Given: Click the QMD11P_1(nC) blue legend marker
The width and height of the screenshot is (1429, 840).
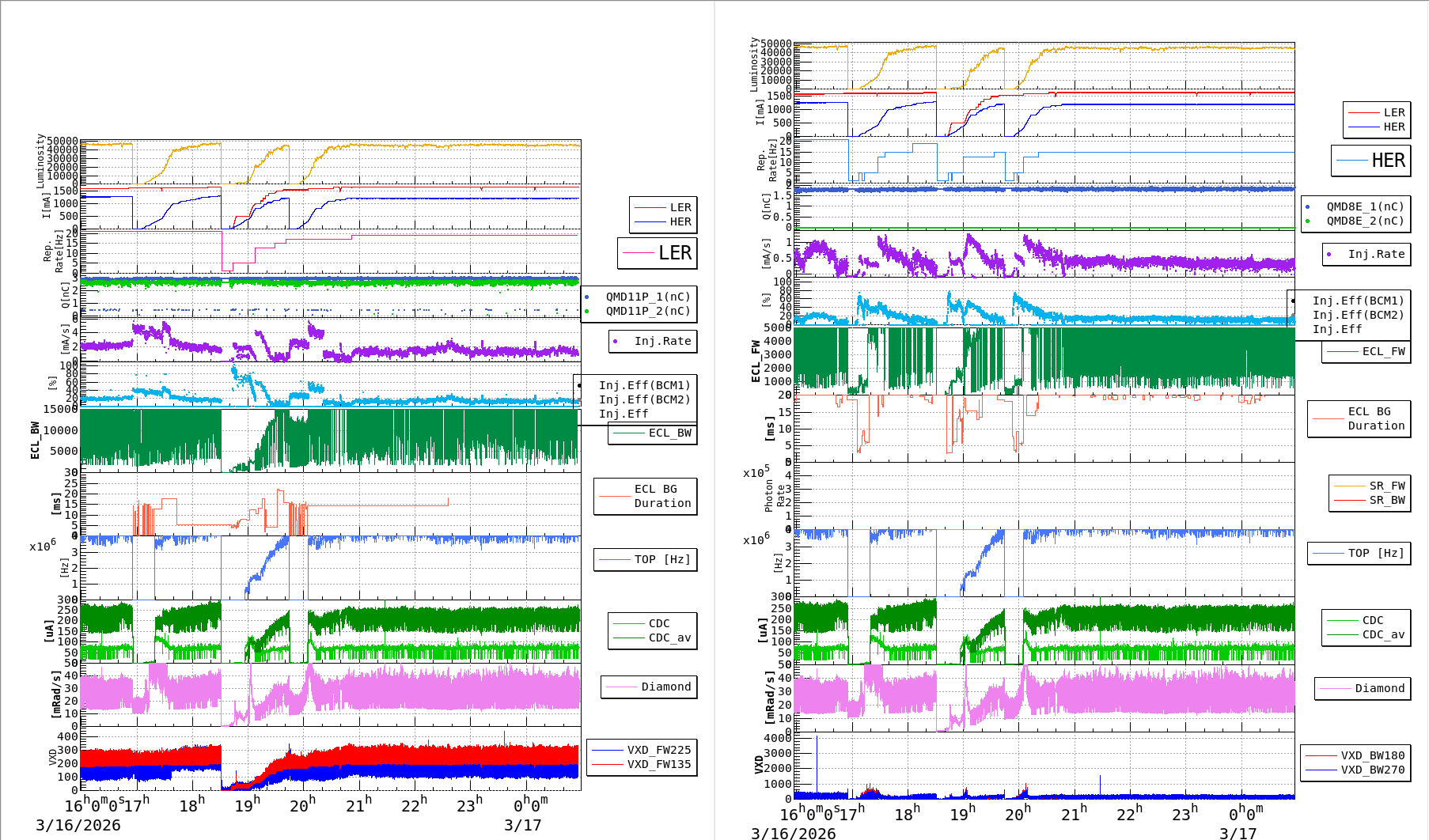Looking at the screenshot, I should (x=587, y=297).
